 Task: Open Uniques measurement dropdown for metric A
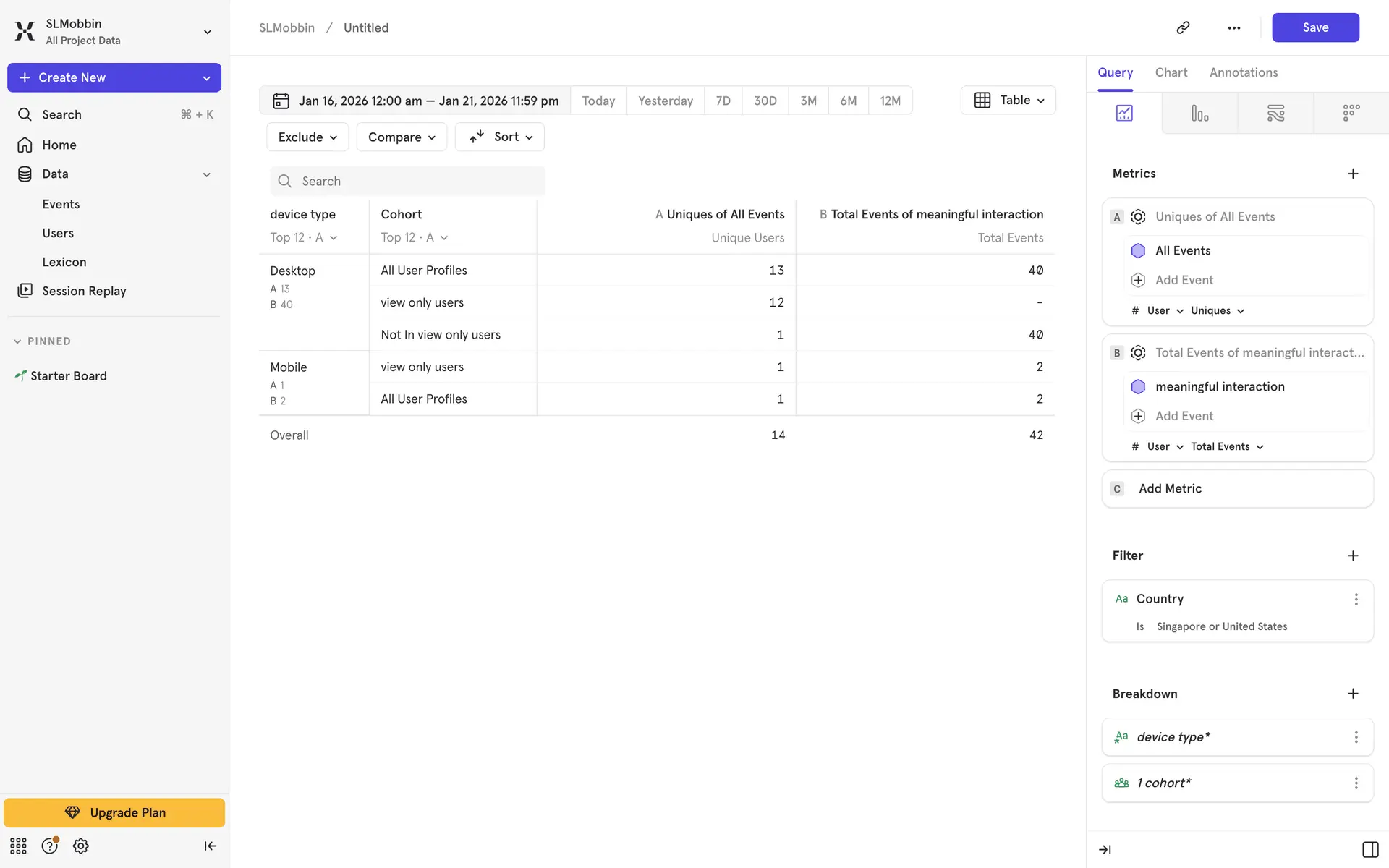point(1218,310)
